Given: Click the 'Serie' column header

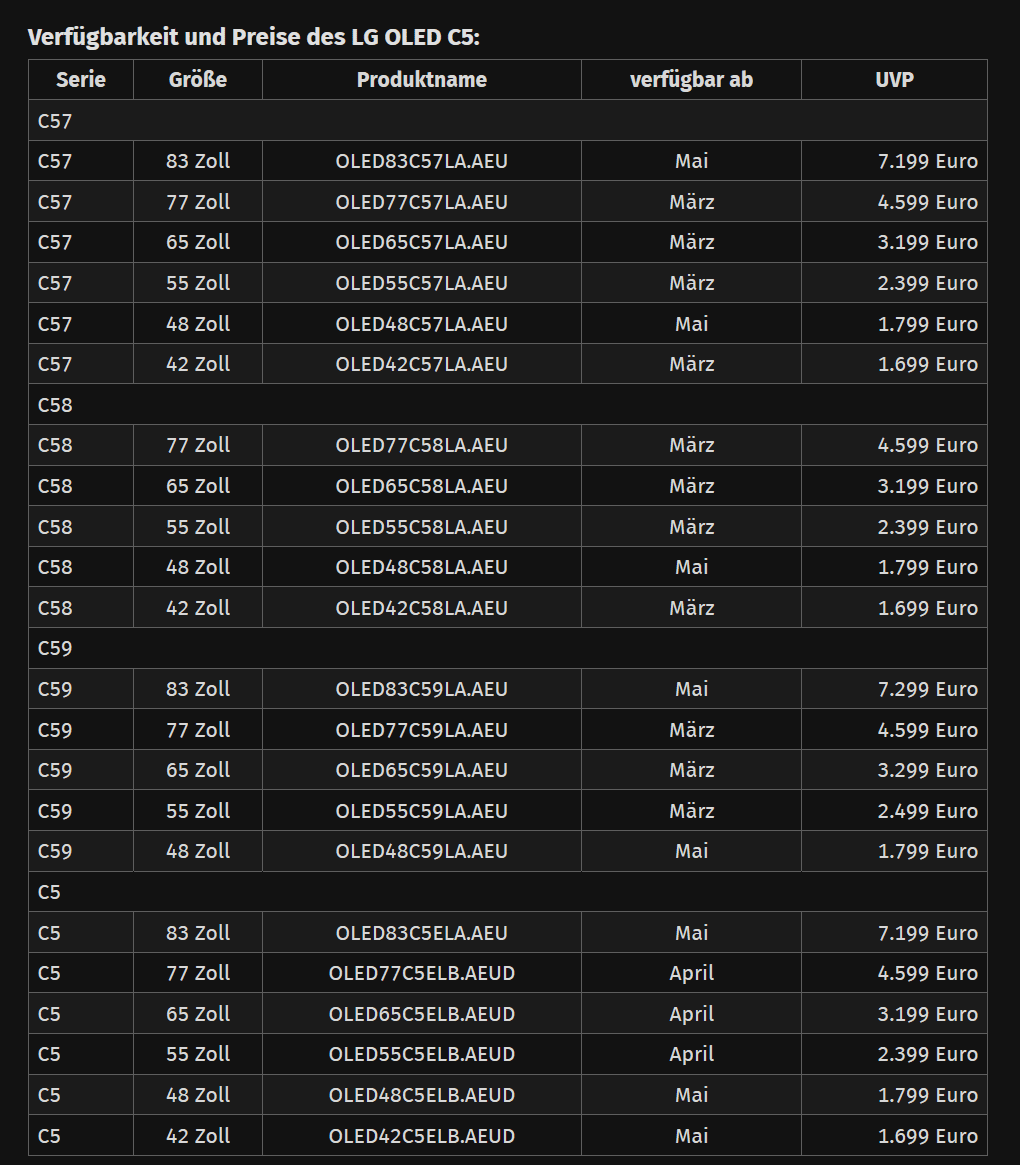Looking at the screenshot, I should point(81,79).
